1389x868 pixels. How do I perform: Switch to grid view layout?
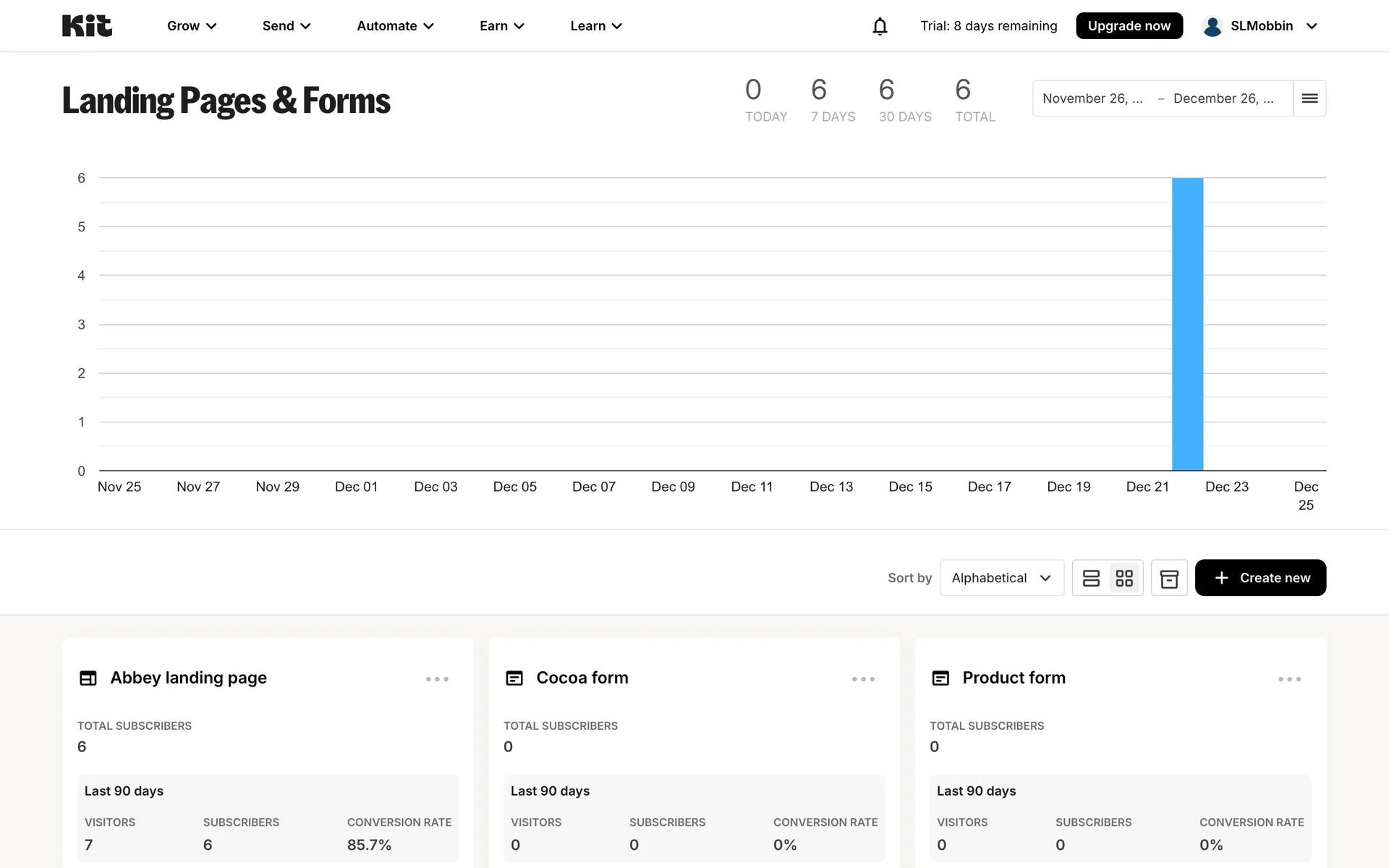(1124, 578)
